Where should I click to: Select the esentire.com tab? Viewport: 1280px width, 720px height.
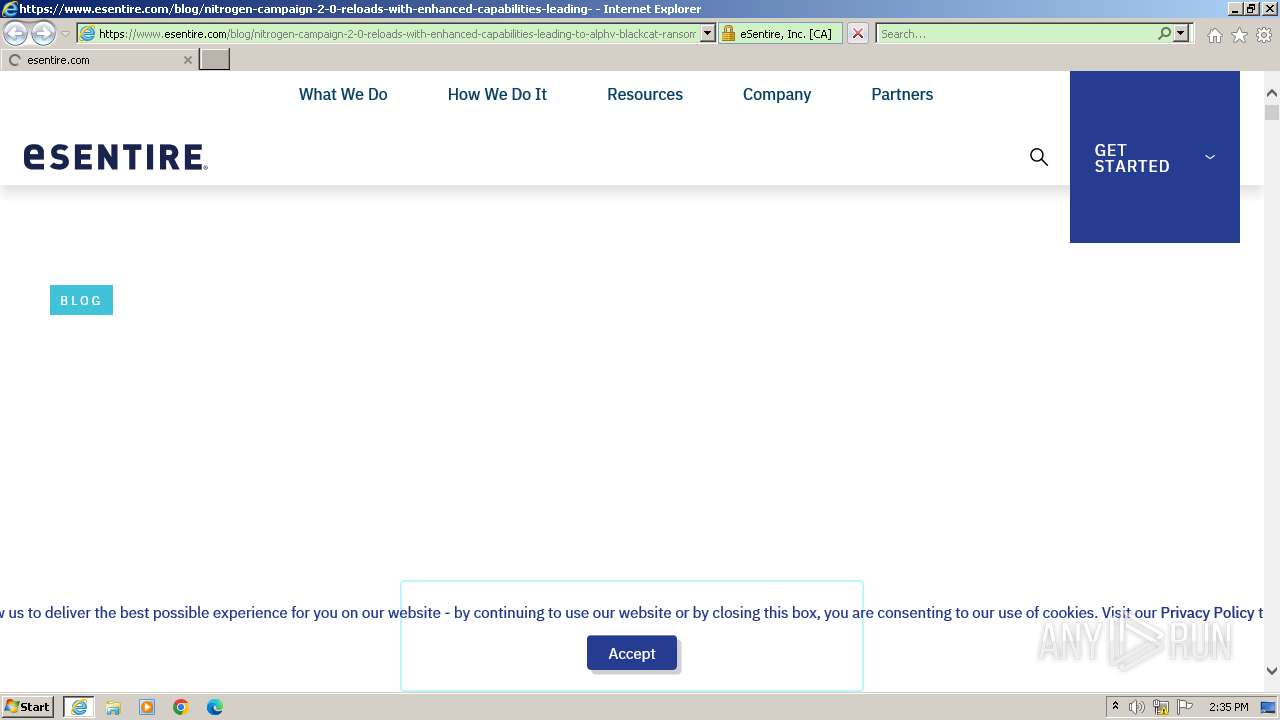pyautogui.click(x=100, y=60)
